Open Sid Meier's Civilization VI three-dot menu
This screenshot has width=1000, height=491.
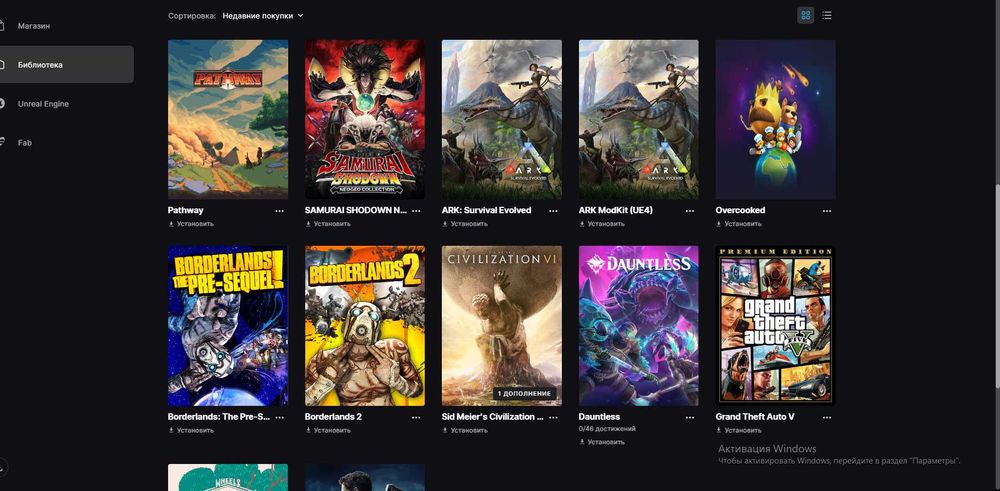[554, 417]
